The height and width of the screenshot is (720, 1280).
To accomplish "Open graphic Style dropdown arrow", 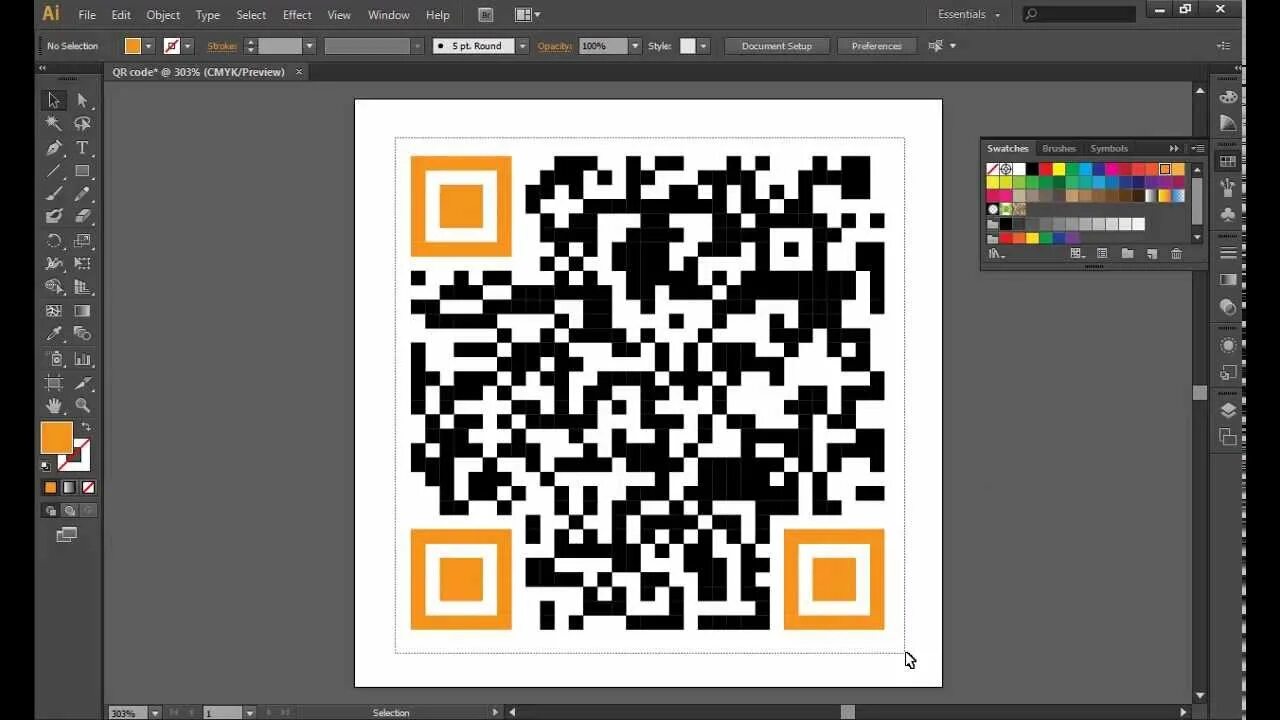I will click(x=704, y=46).
